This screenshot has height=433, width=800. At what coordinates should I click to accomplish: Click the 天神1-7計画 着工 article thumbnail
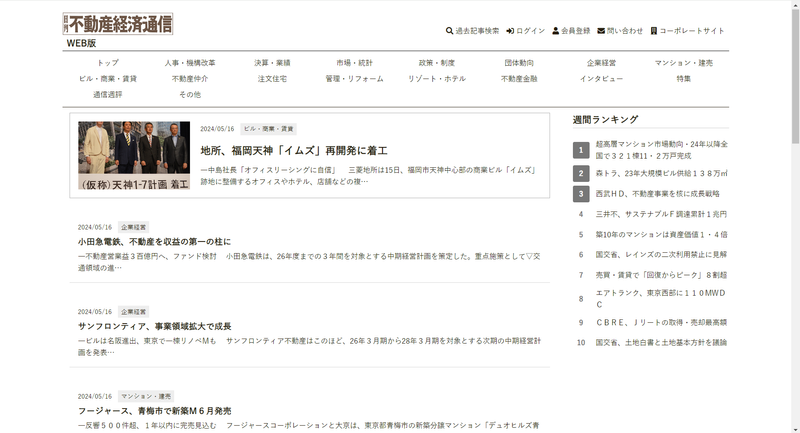pyautogui.click(x=134, y=156)
